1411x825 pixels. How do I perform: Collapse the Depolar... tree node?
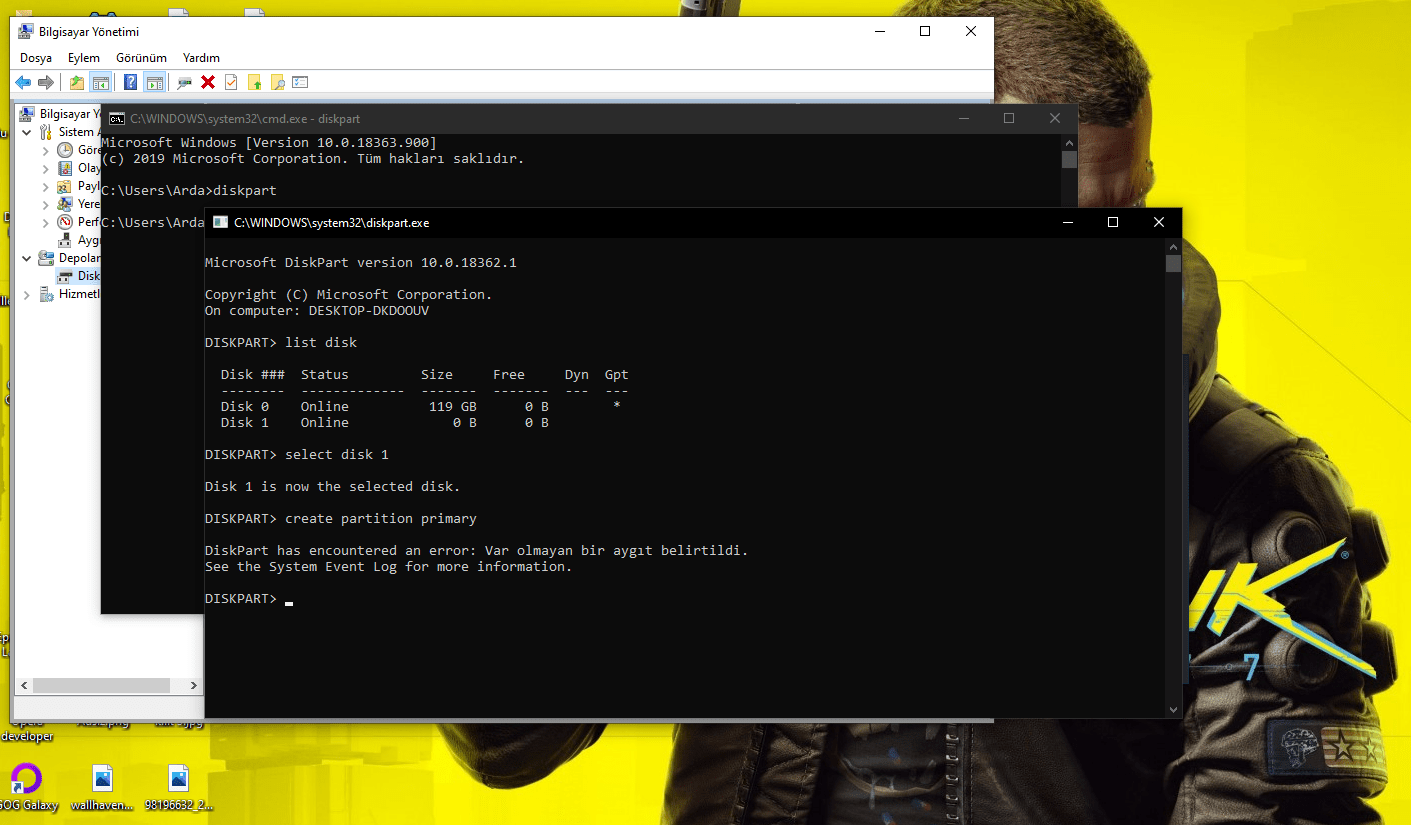pyautogui.click(x=27, y=258)
